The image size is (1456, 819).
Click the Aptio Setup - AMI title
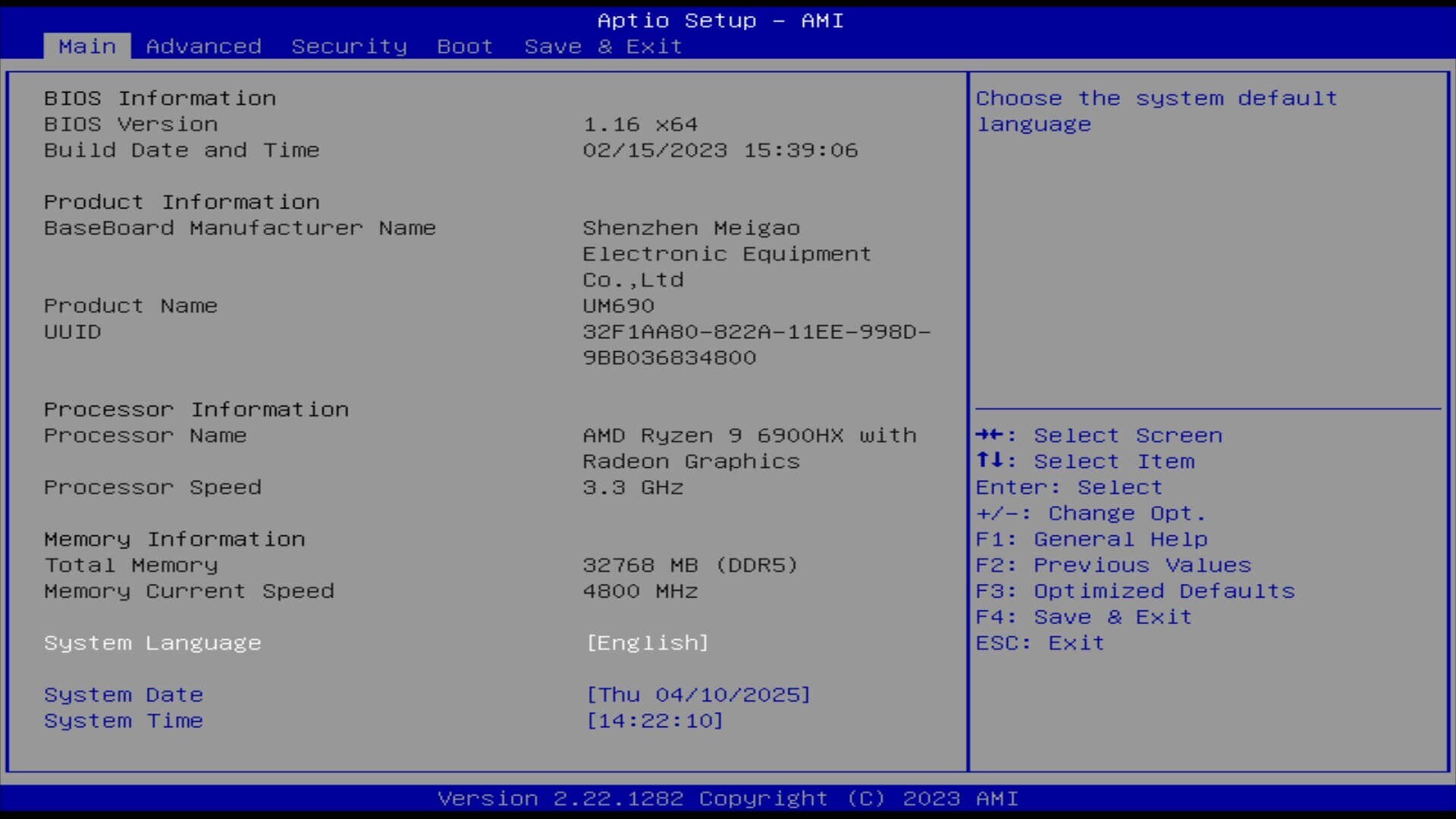click(720, 20)
